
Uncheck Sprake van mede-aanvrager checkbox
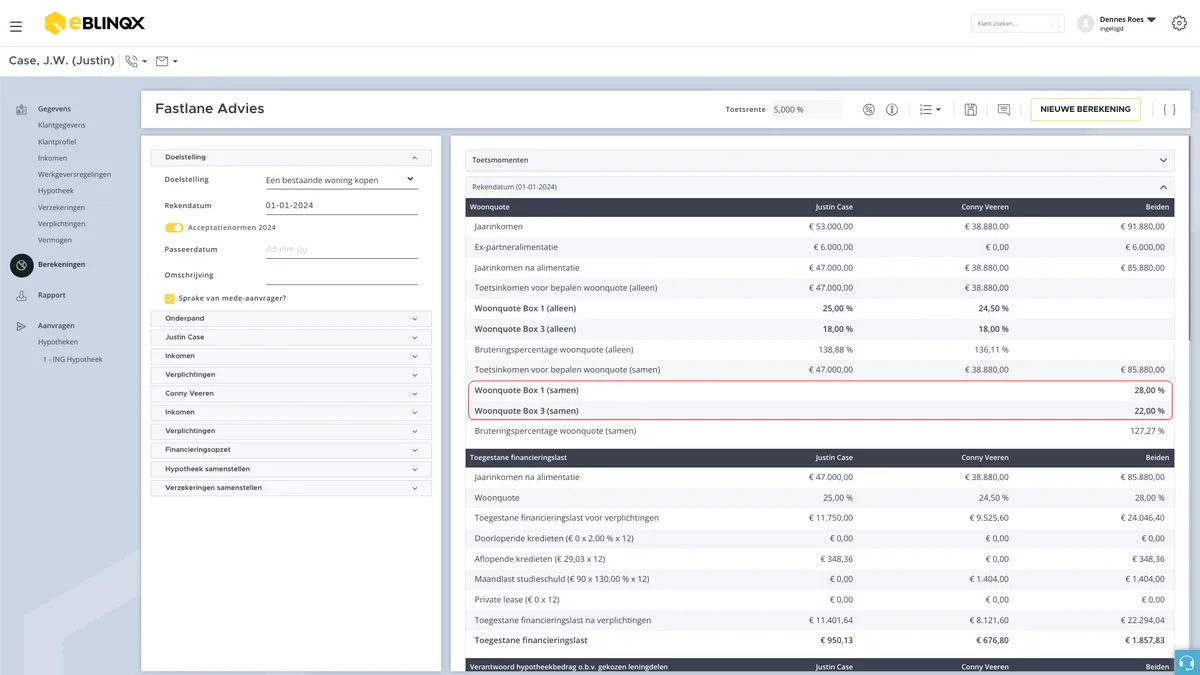[x=170, y=298]
